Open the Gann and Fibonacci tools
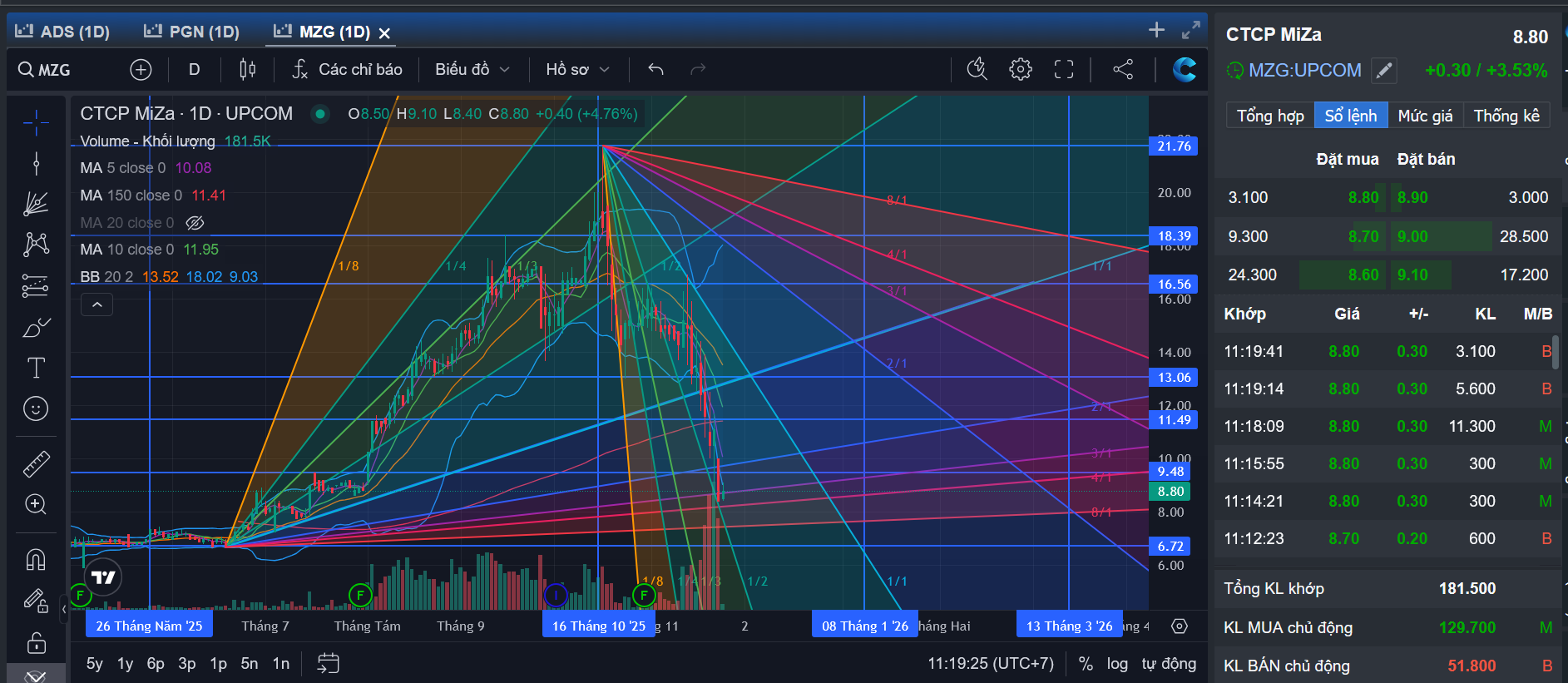 36,204
